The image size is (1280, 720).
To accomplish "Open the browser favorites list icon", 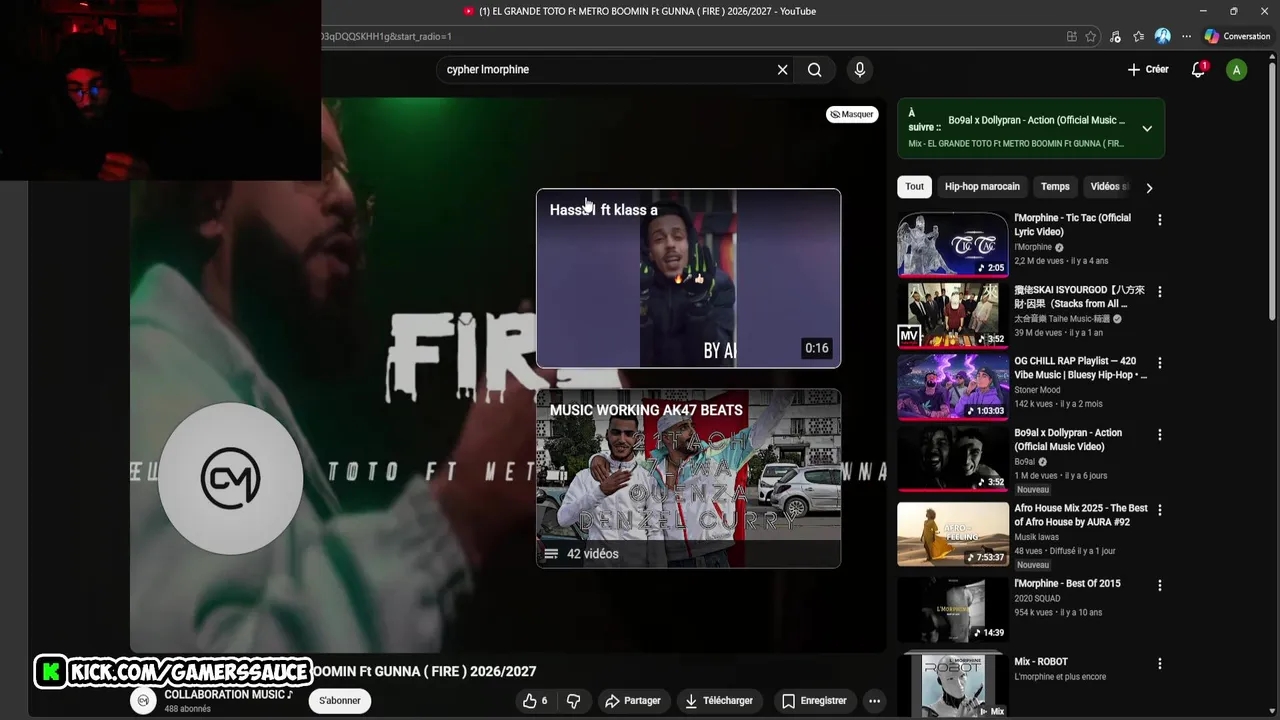I will [x=1138, y=36].
